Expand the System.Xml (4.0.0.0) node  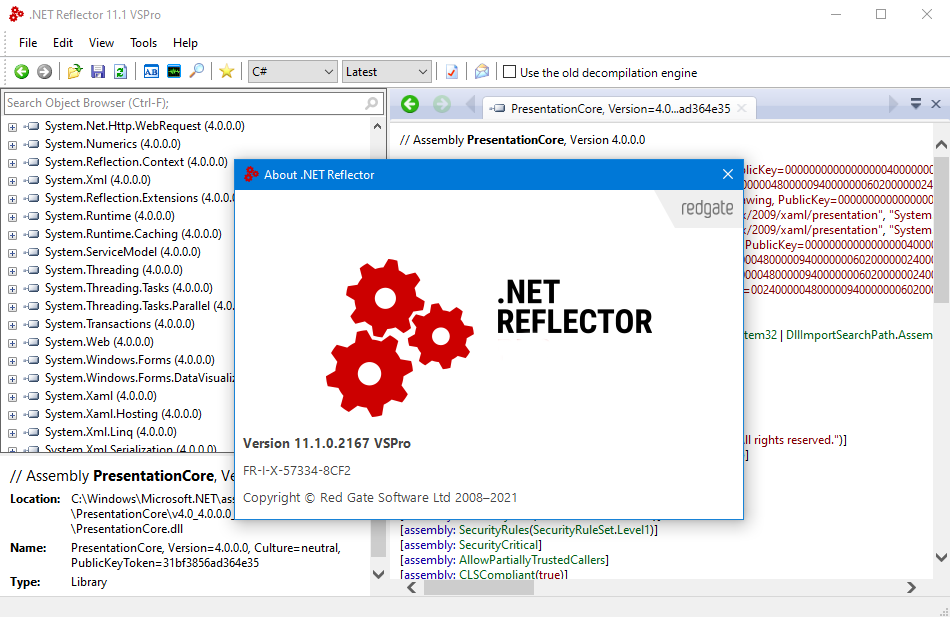(x=12, y=181)
